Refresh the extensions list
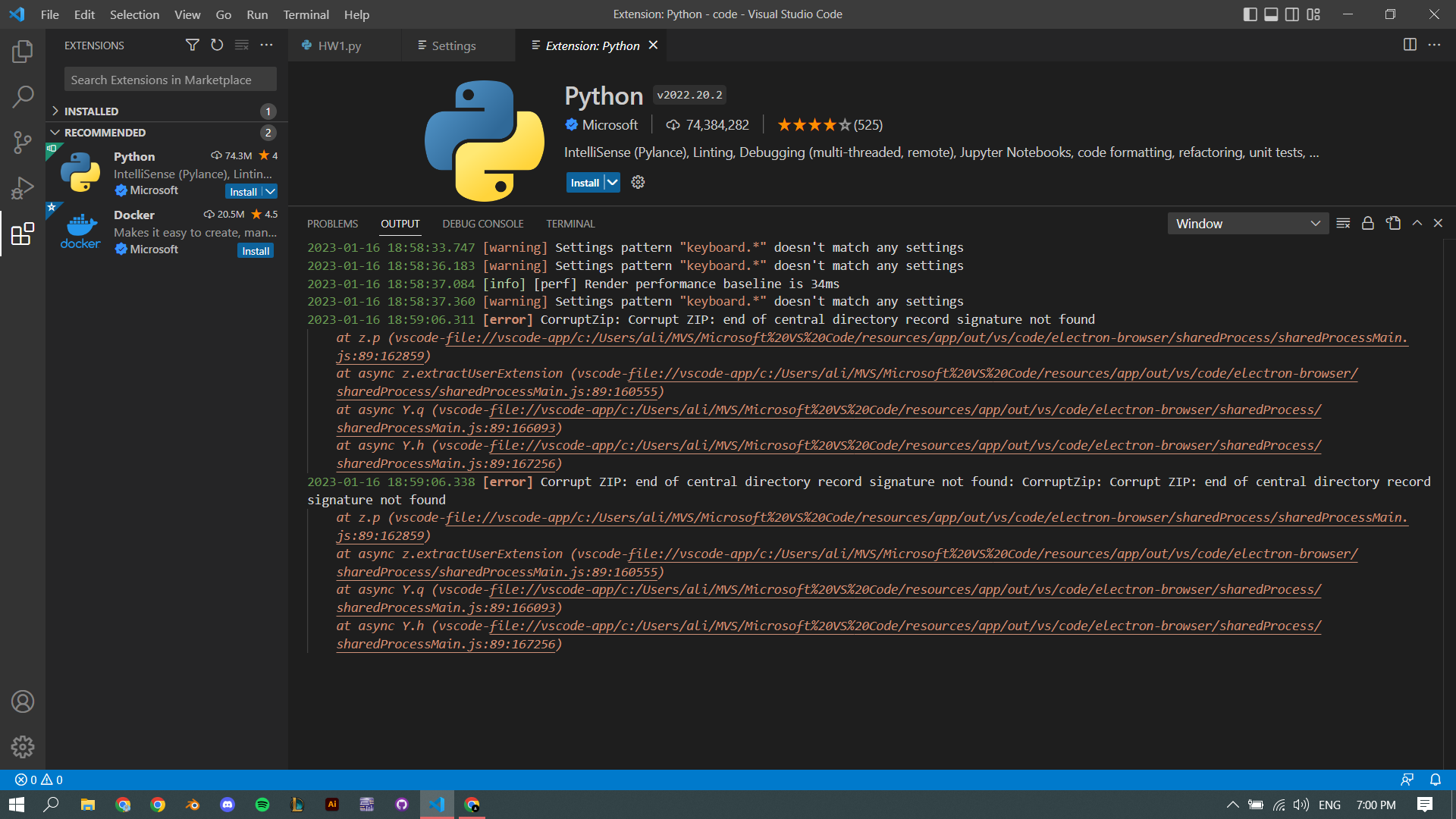1456x819 pixels. pos(217,45)
